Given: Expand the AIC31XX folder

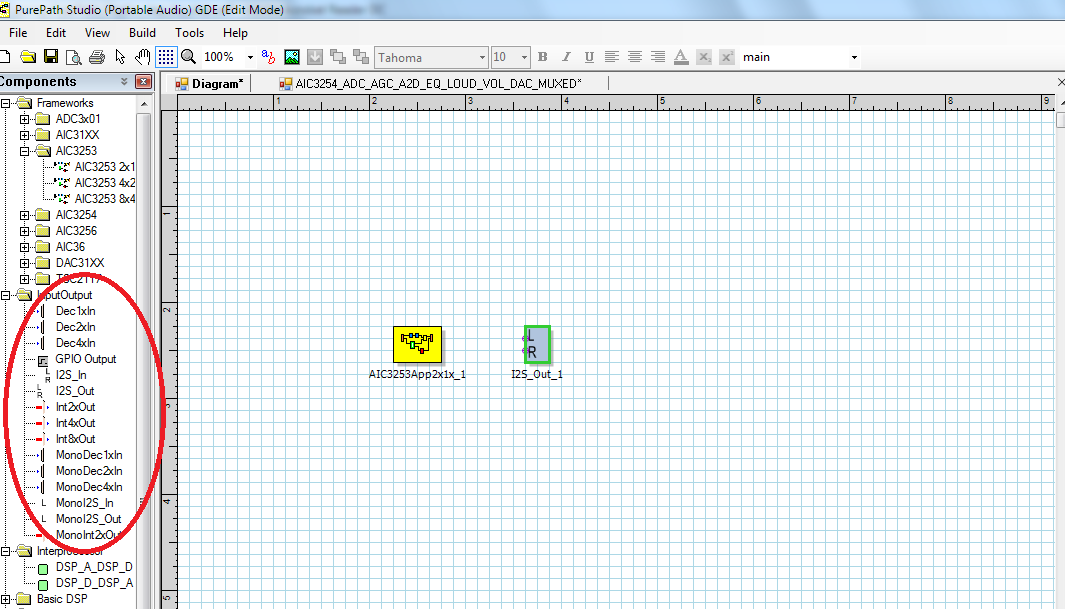Looking at the screenshot, I should coord(24,135).
